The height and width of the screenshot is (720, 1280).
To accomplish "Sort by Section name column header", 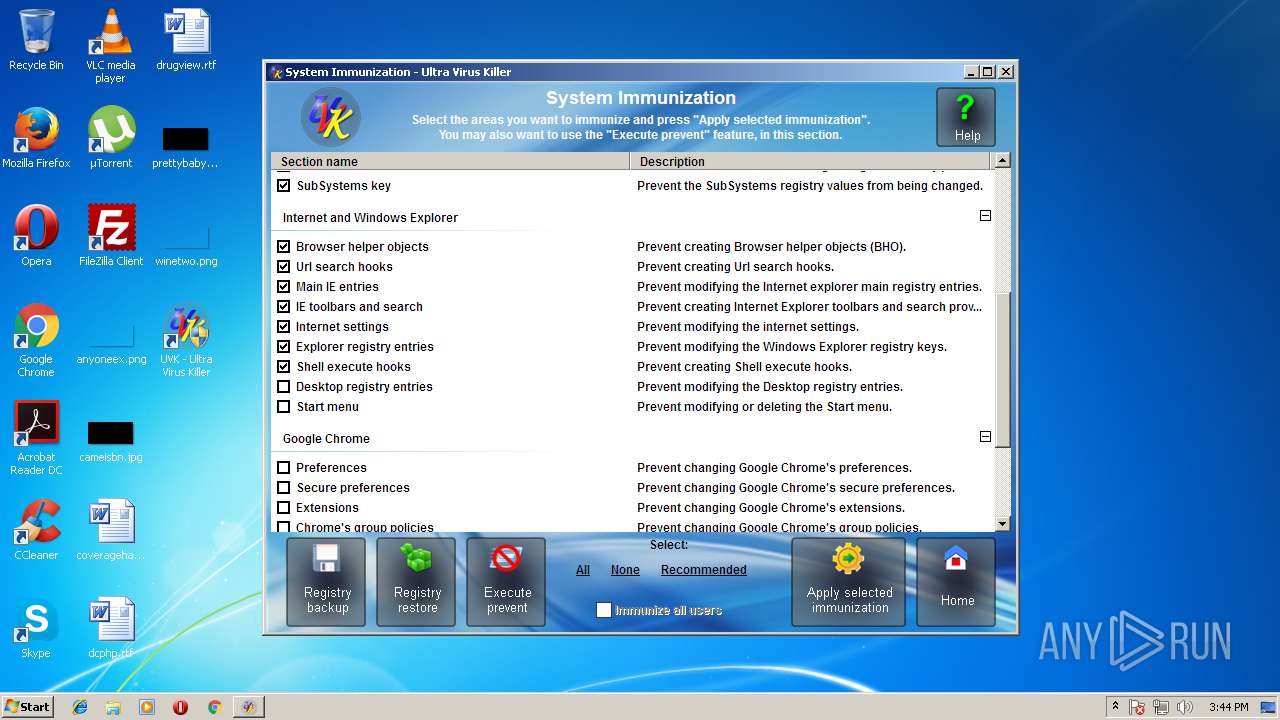I will 451,161.
